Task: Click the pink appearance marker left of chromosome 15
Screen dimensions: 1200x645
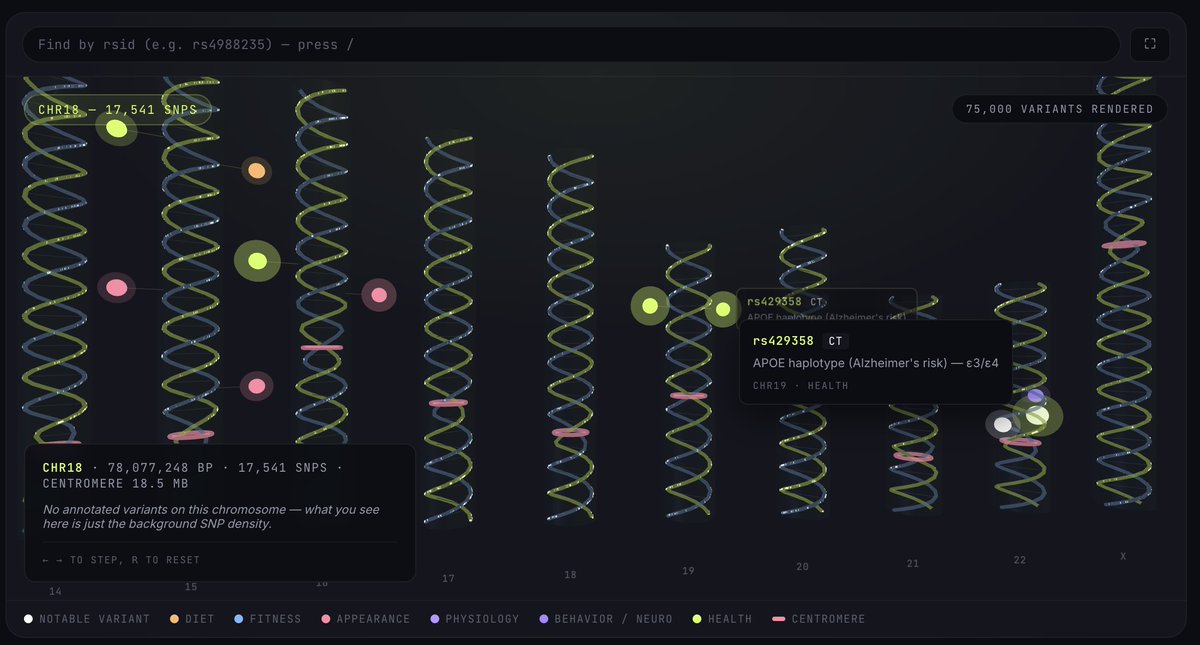Action: (x=116, y=288)
